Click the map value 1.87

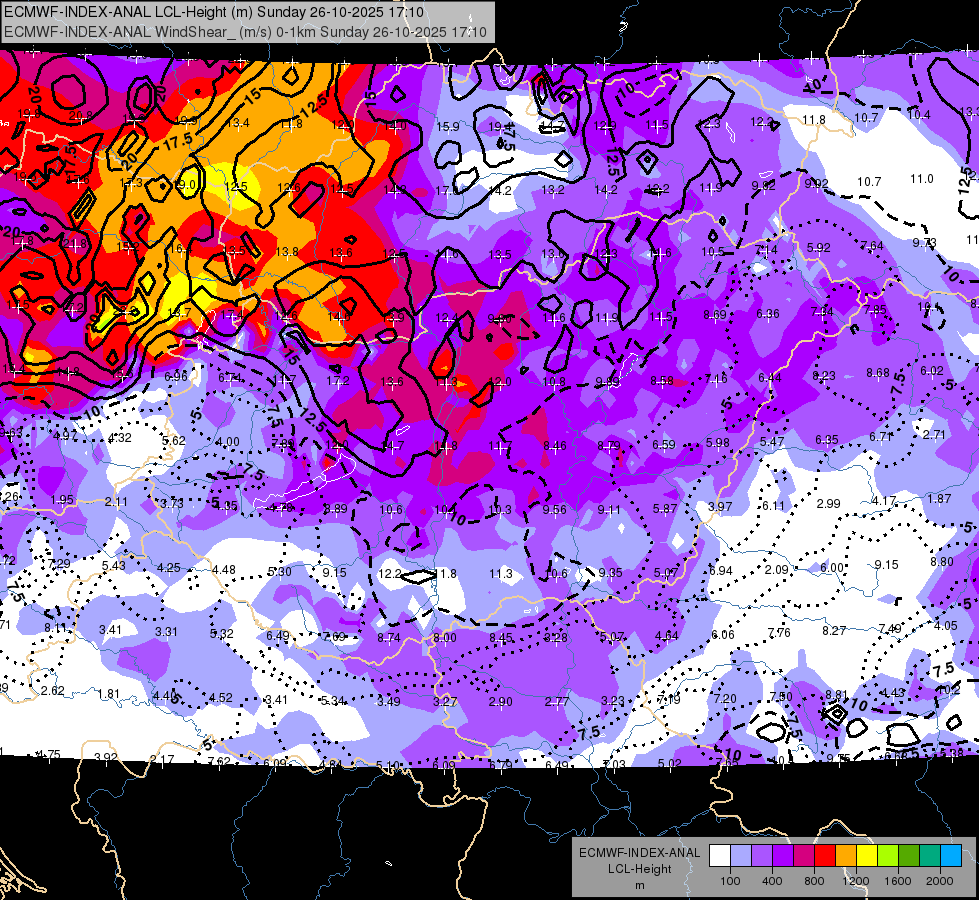940,498
